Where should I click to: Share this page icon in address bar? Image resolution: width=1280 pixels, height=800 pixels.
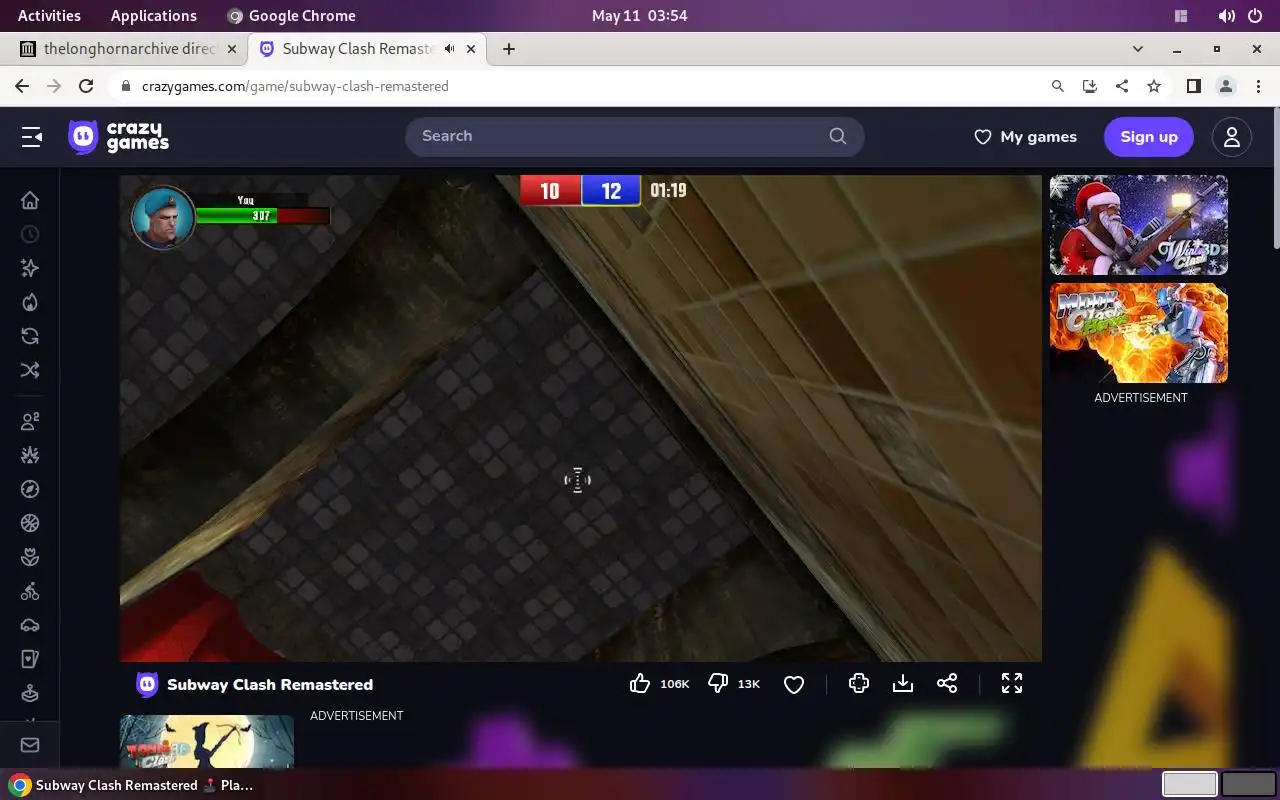coord(1122,86)
